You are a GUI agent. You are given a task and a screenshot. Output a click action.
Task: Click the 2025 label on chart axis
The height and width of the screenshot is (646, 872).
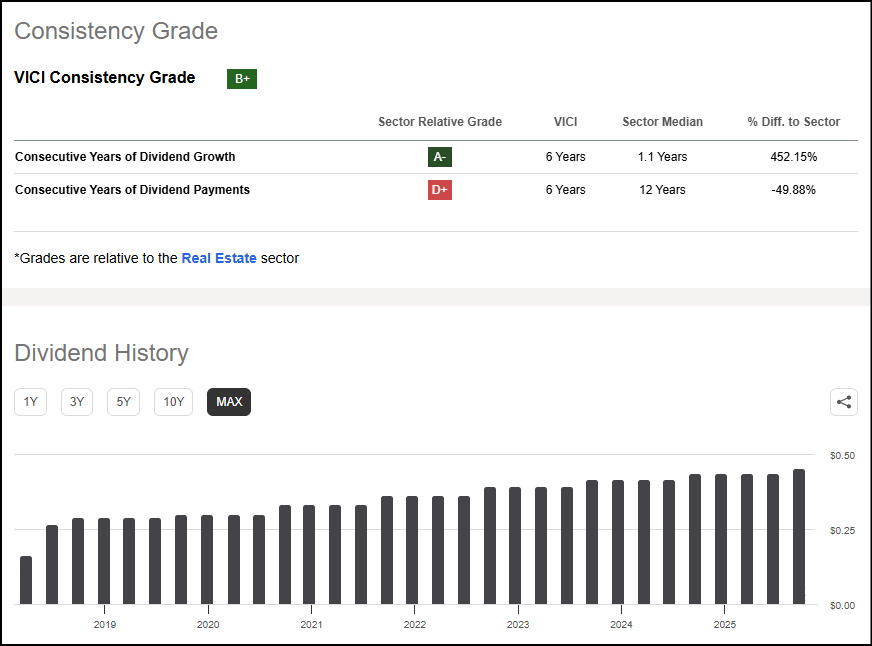[725, 624]
